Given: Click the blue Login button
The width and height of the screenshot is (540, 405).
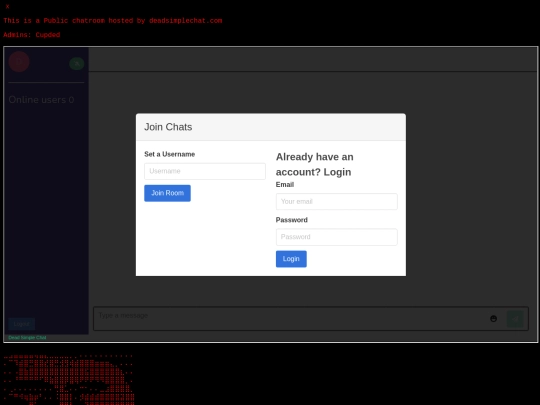Looking at the screenshot, I should (x=291, y=259).
